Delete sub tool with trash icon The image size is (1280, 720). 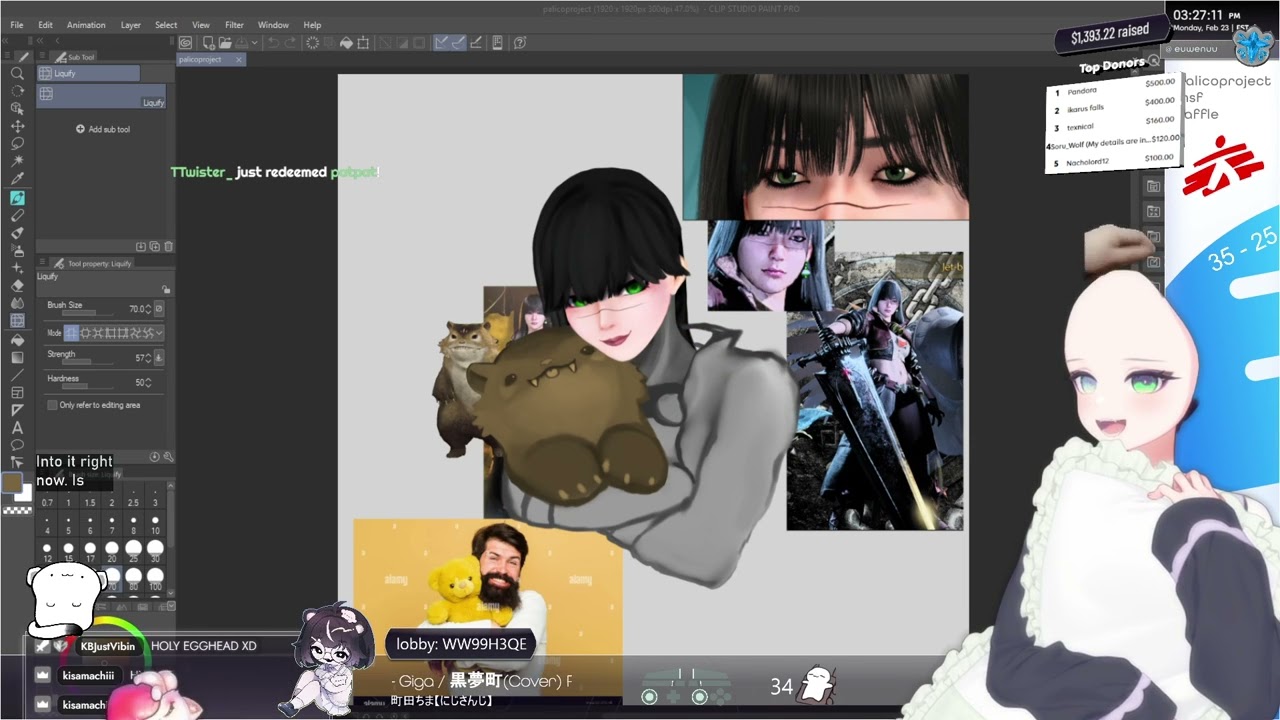168,246
